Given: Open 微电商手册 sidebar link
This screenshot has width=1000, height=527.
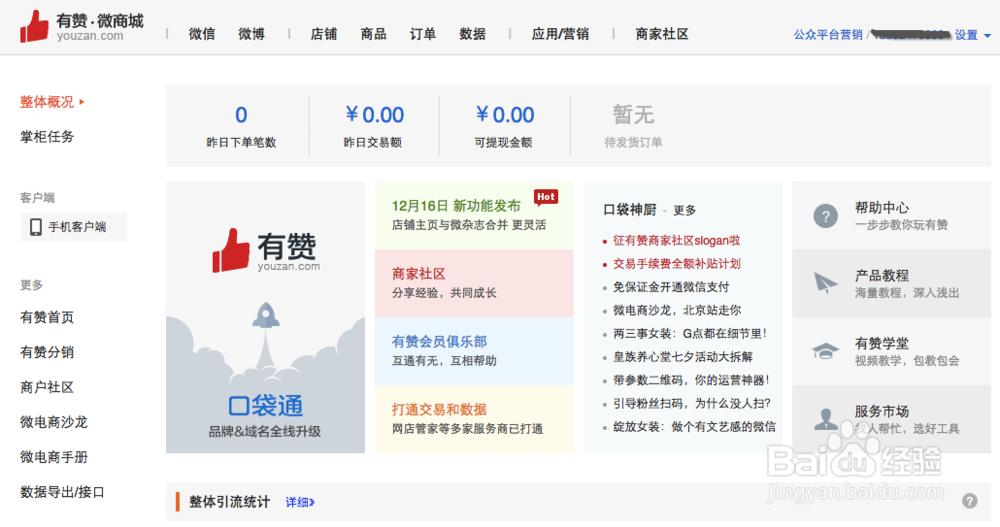Looking at the screenshot, I should tap(54, 457).
